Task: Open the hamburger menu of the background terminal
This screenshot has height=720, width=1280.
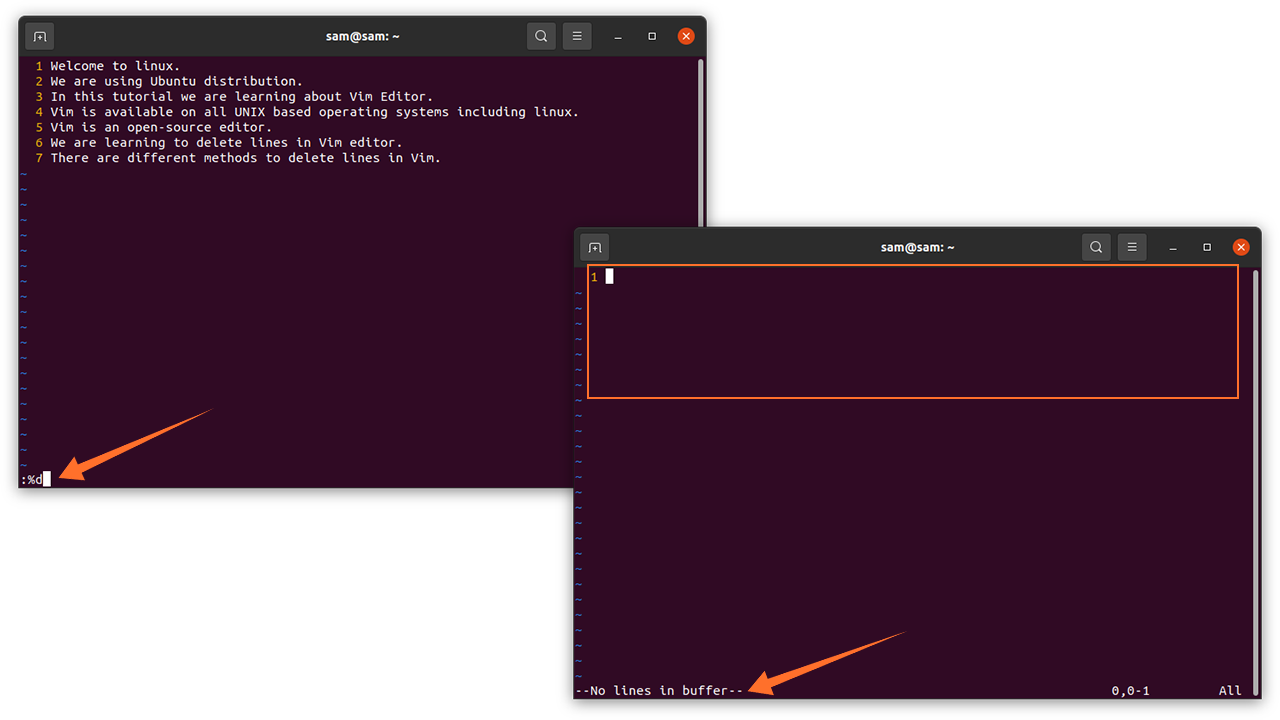Action: (x=577, y=35)
